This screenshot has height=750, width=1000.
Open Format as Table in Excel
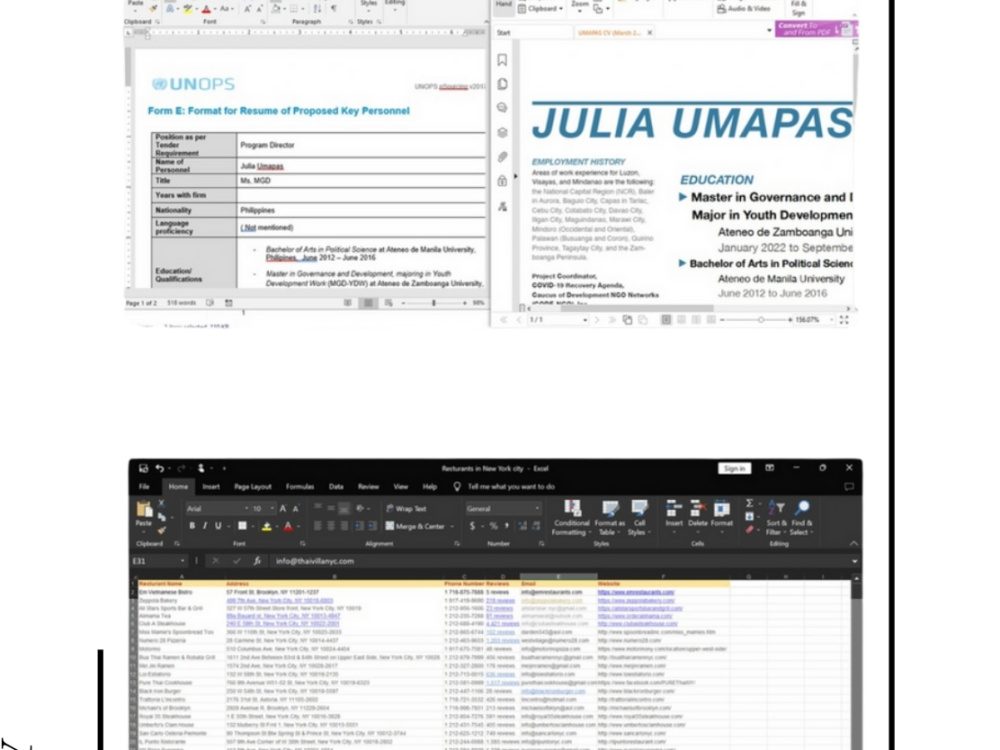[x=609, y=517]
